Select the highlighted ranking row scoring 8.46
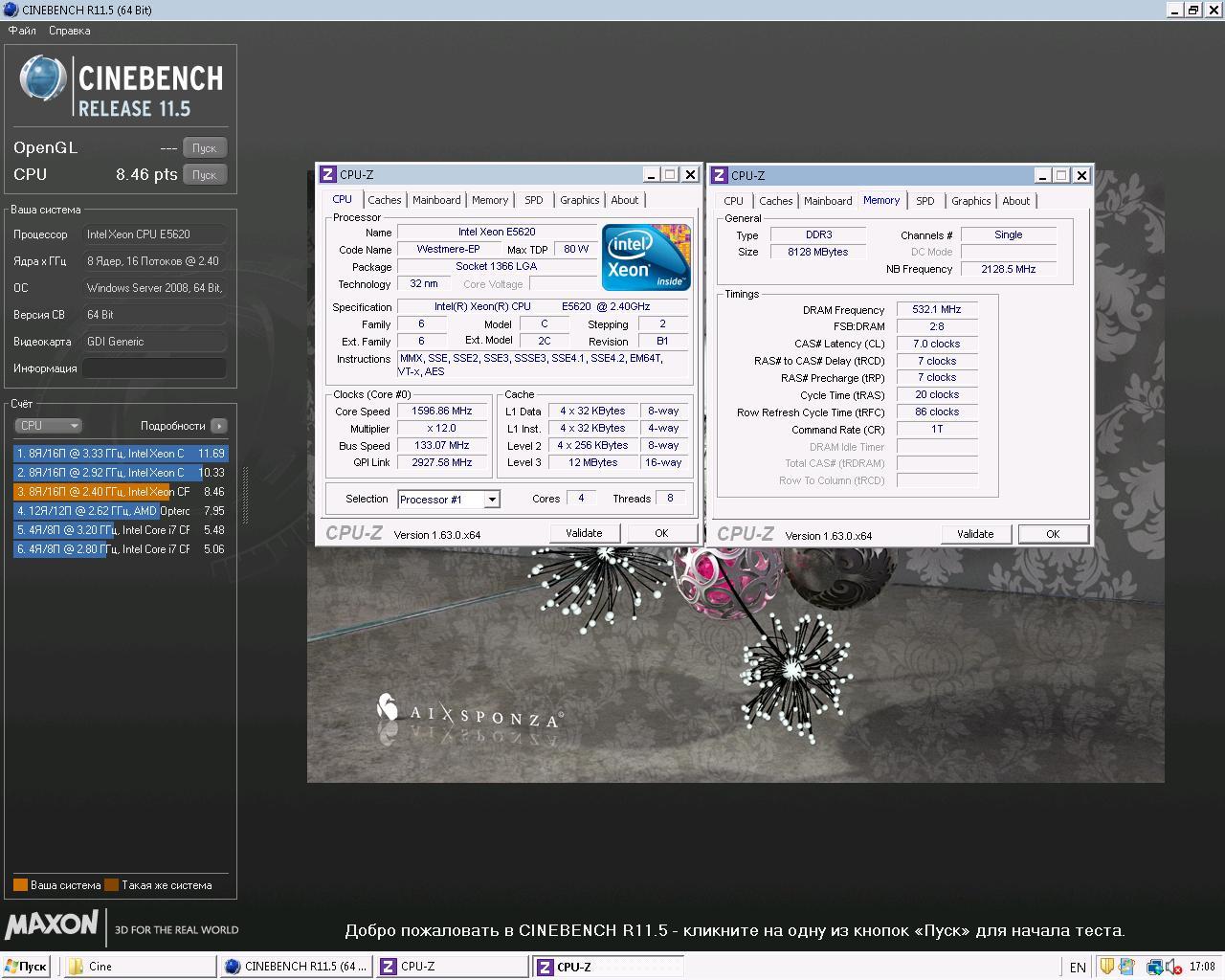Screen dimensions: 1225x980 (x=121, y=492)
